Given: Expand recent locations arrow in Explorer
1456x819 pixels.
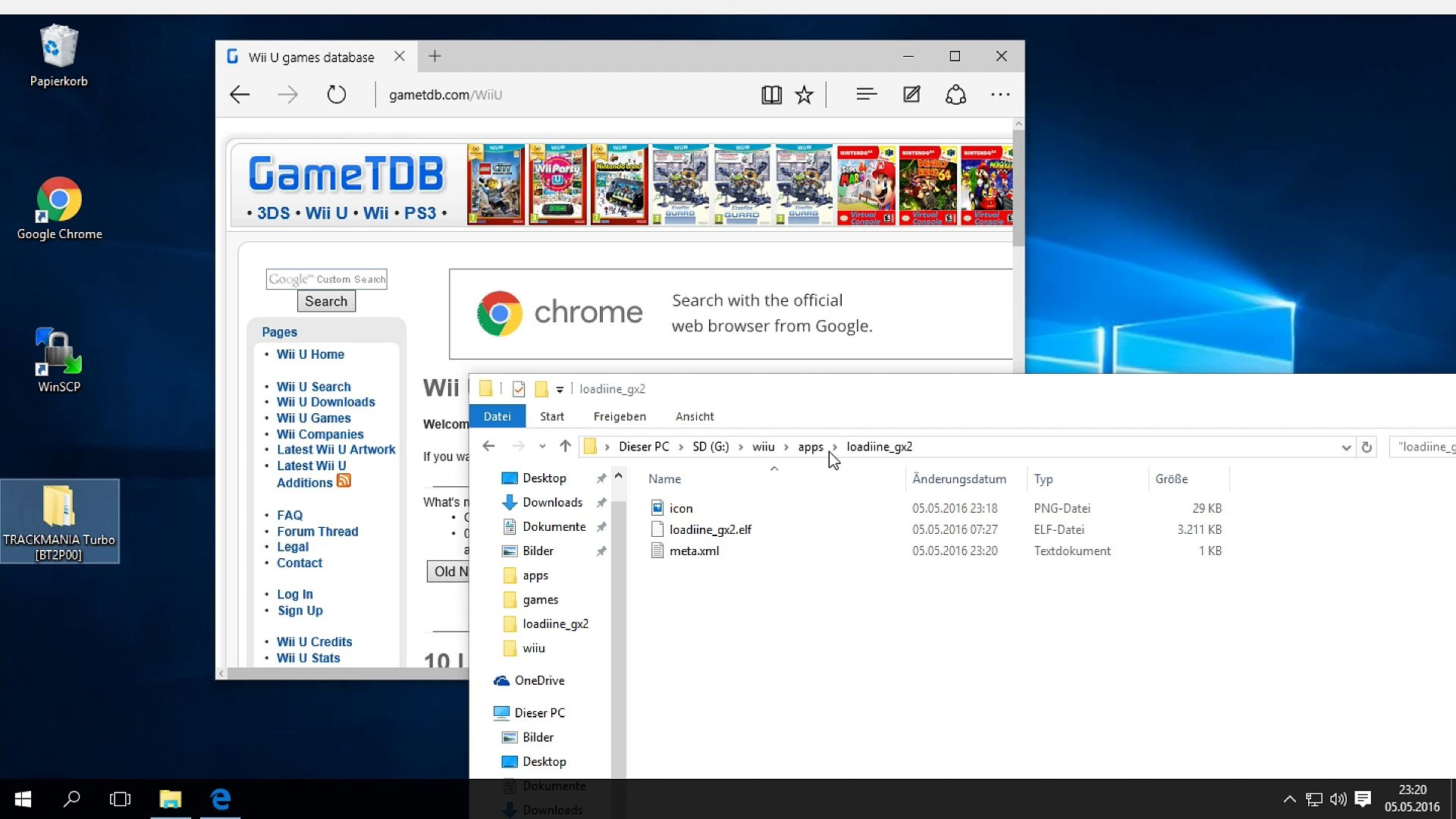Looking at the screenshot, I should [542, 447].
